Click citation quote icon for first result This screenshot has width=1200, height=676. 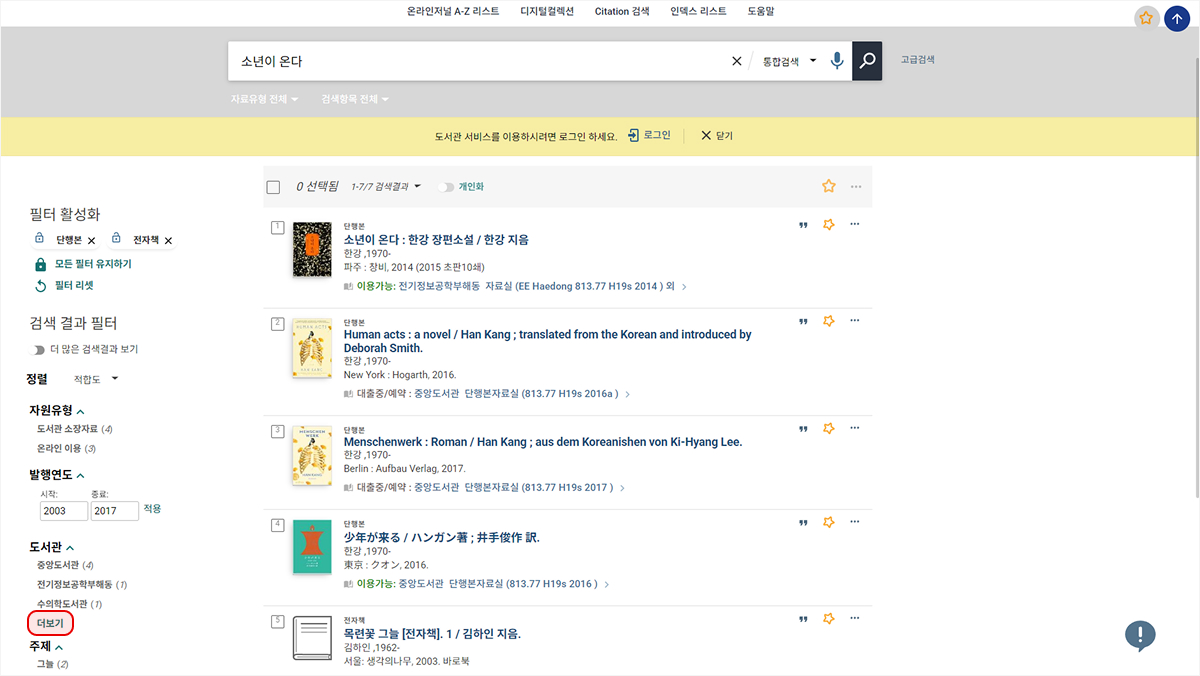[x=803, y=225]
